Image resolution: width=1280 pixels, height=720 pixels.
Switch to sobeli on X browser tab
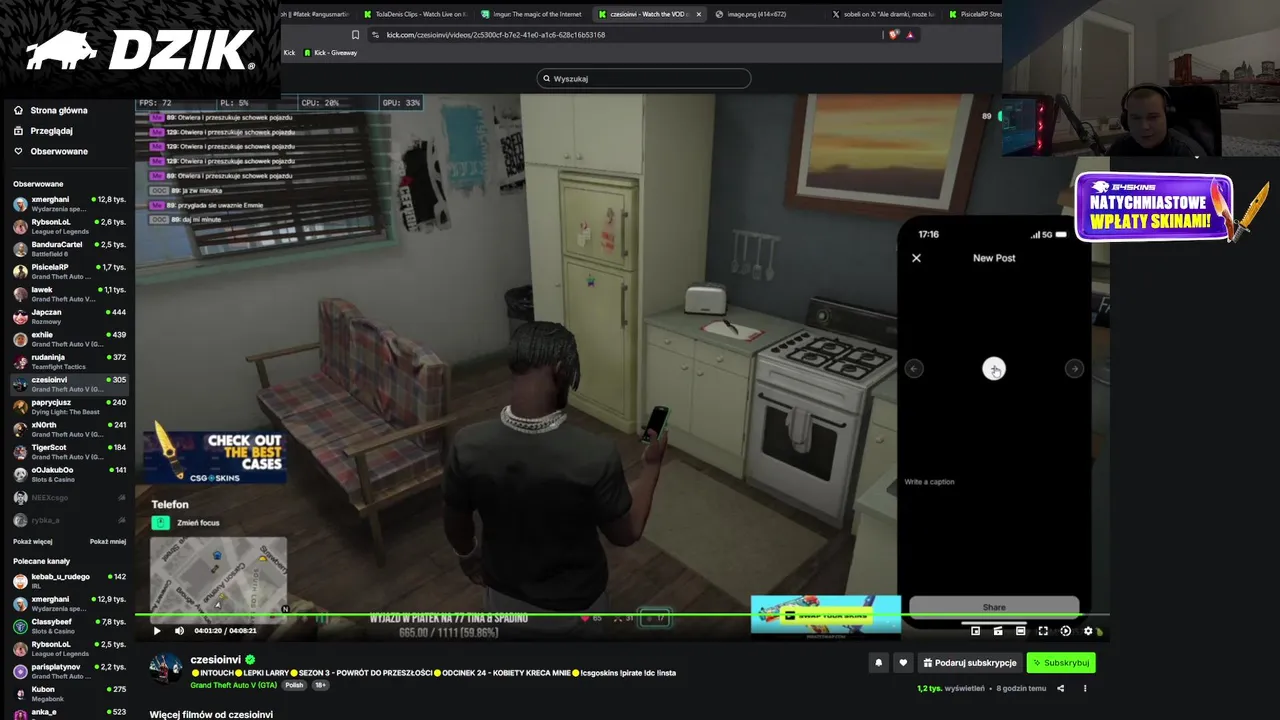pos(883,14)
